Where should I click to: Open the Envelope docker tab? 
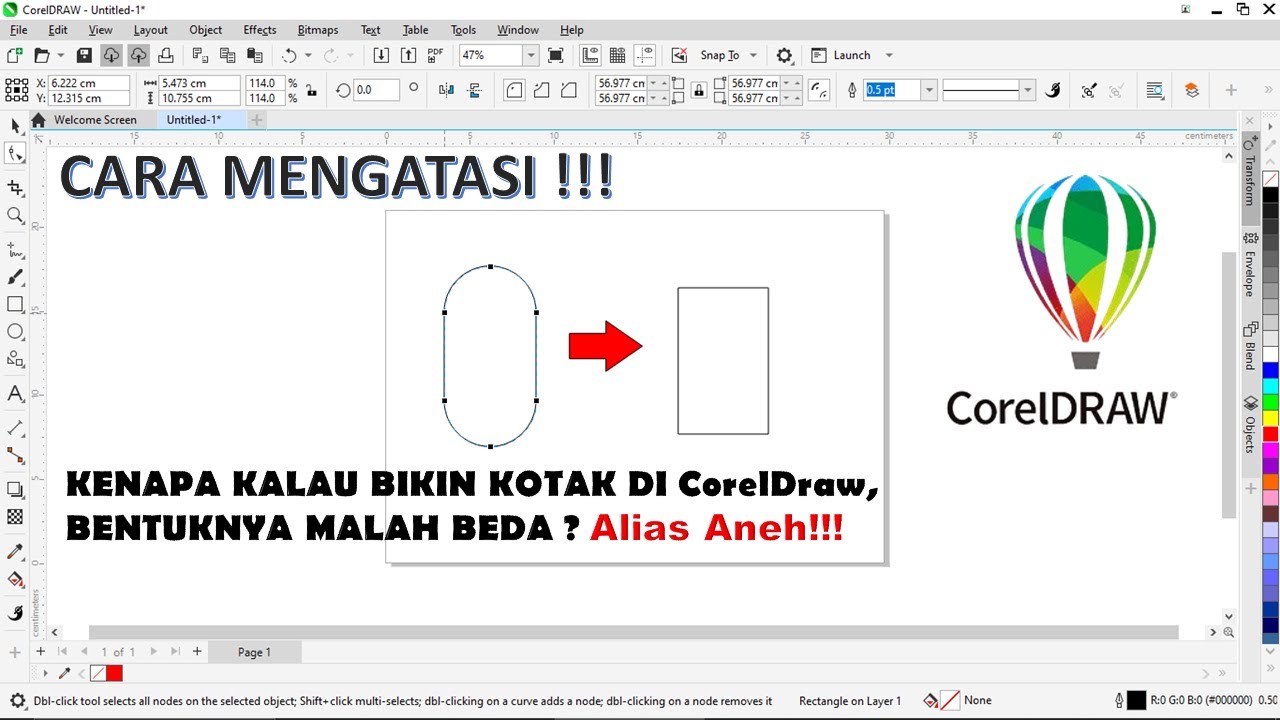point(1250,265)
